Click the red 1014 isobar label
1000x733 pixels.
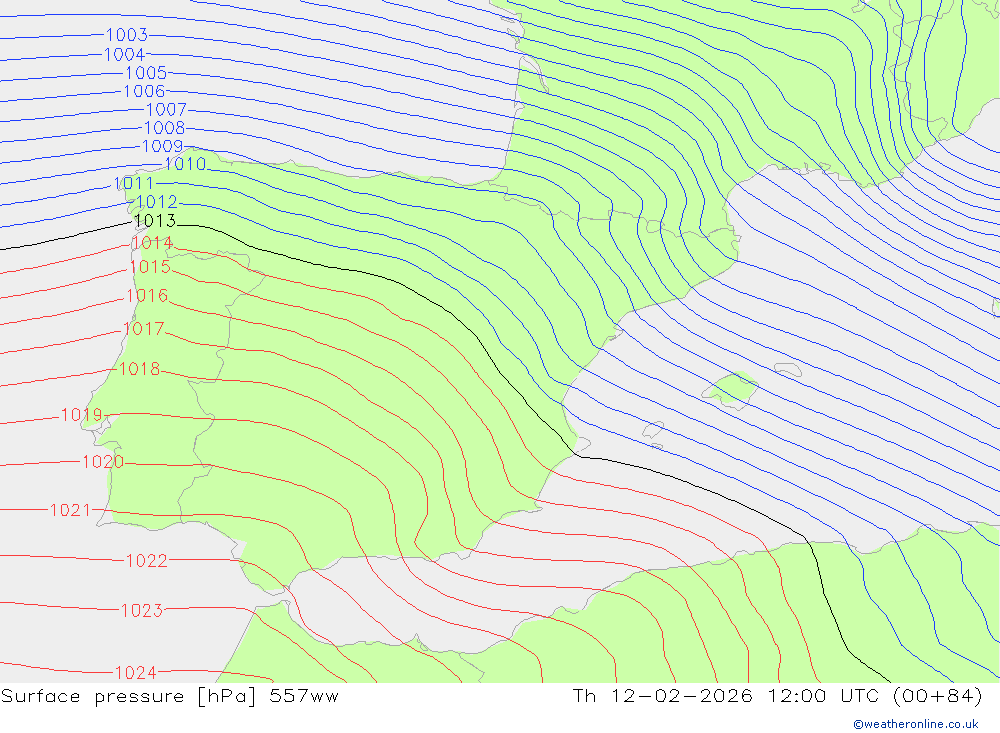[x=152, y=243]
